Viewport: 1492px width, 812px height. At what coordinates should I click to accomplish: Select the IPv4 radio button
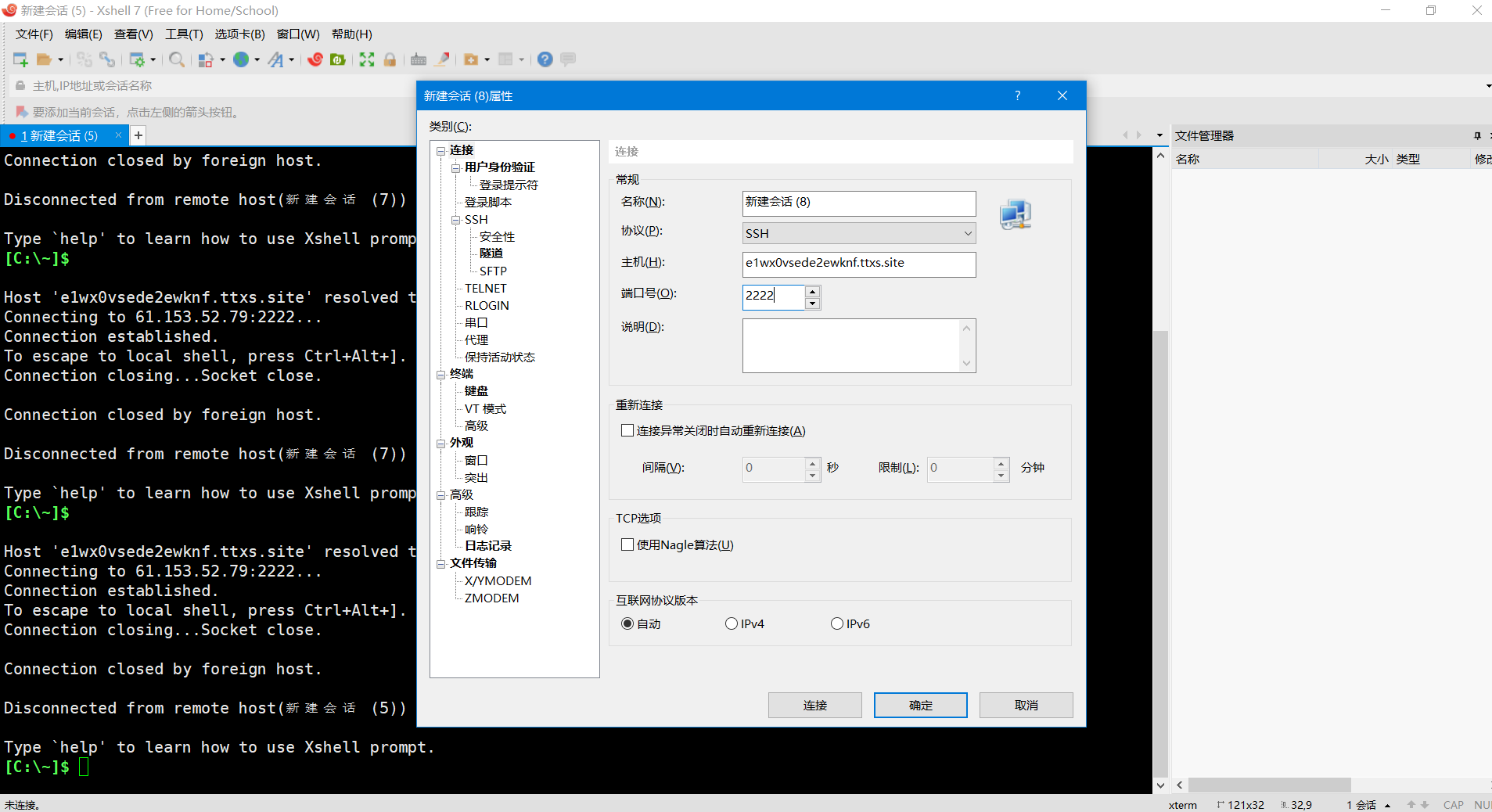click(732, 623)
